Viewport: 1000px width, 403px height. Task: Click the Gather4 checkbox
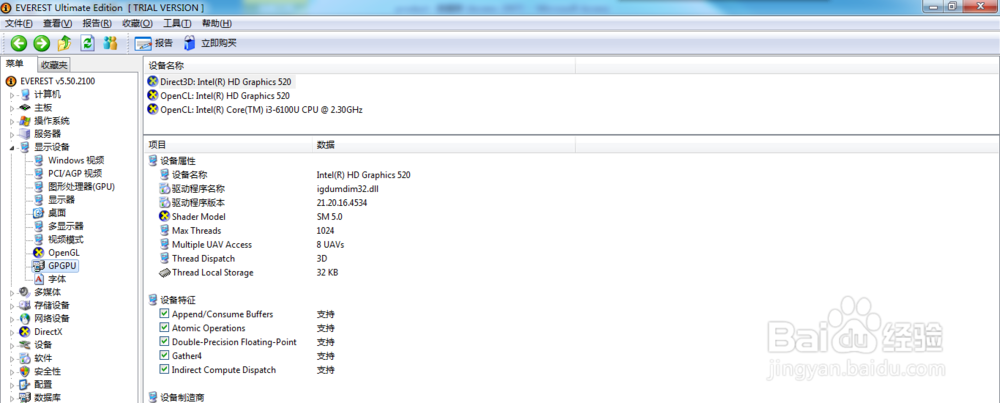165,356
